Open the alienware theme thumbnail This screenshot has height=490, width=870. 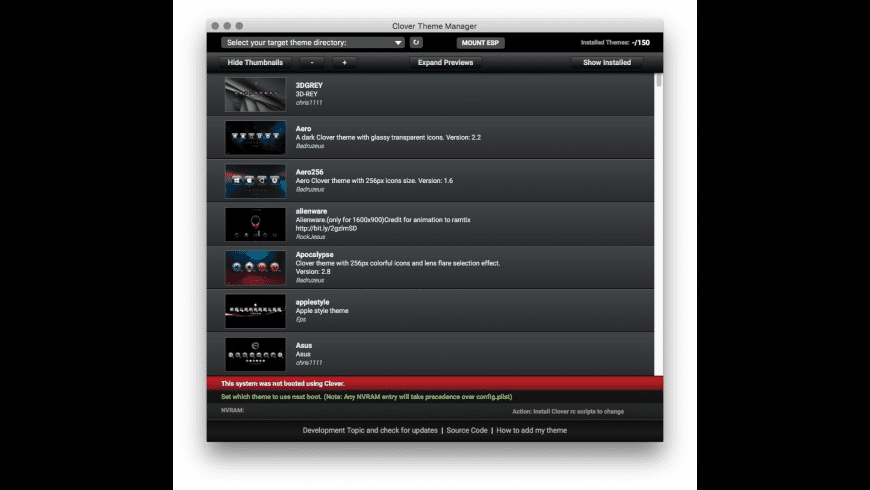(255, 224)
